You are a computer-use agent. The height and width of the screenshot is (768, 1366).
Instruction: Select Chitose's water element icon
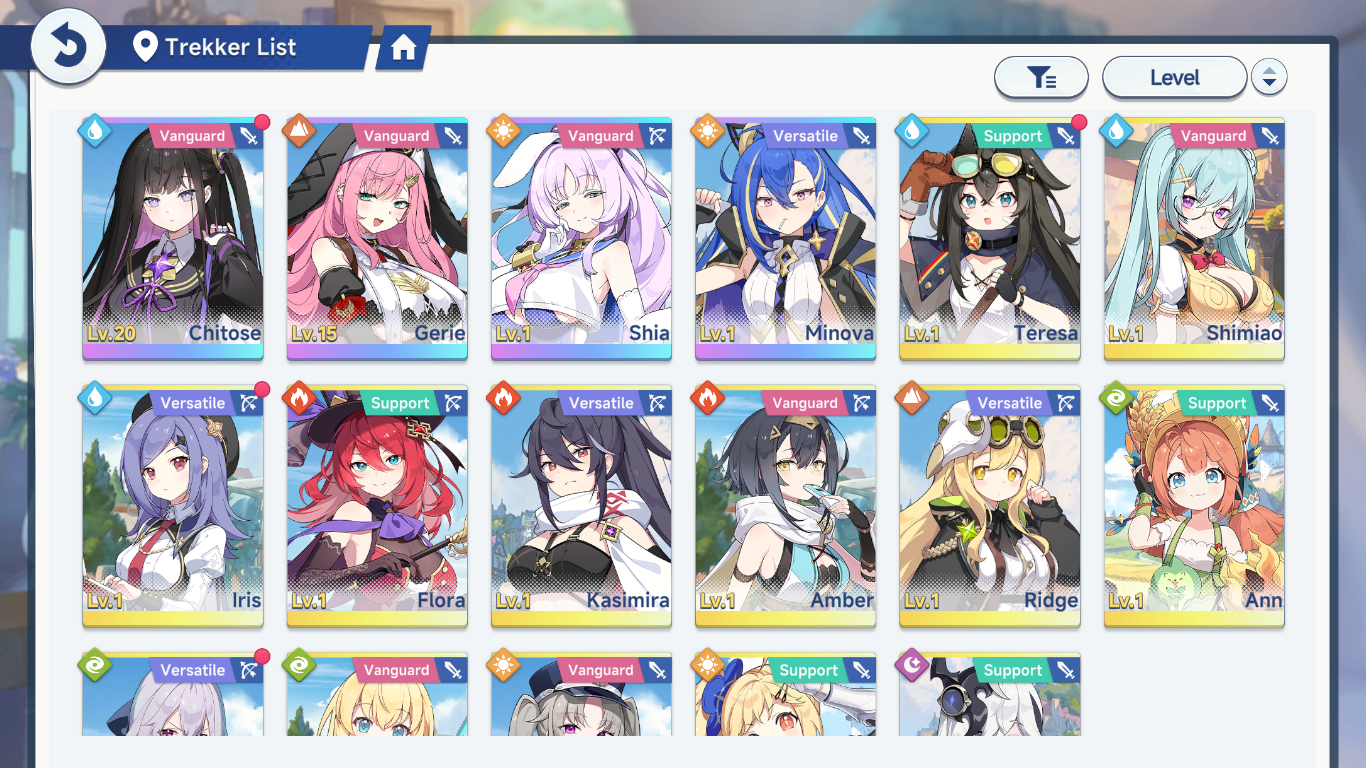[x=96, y=131]
